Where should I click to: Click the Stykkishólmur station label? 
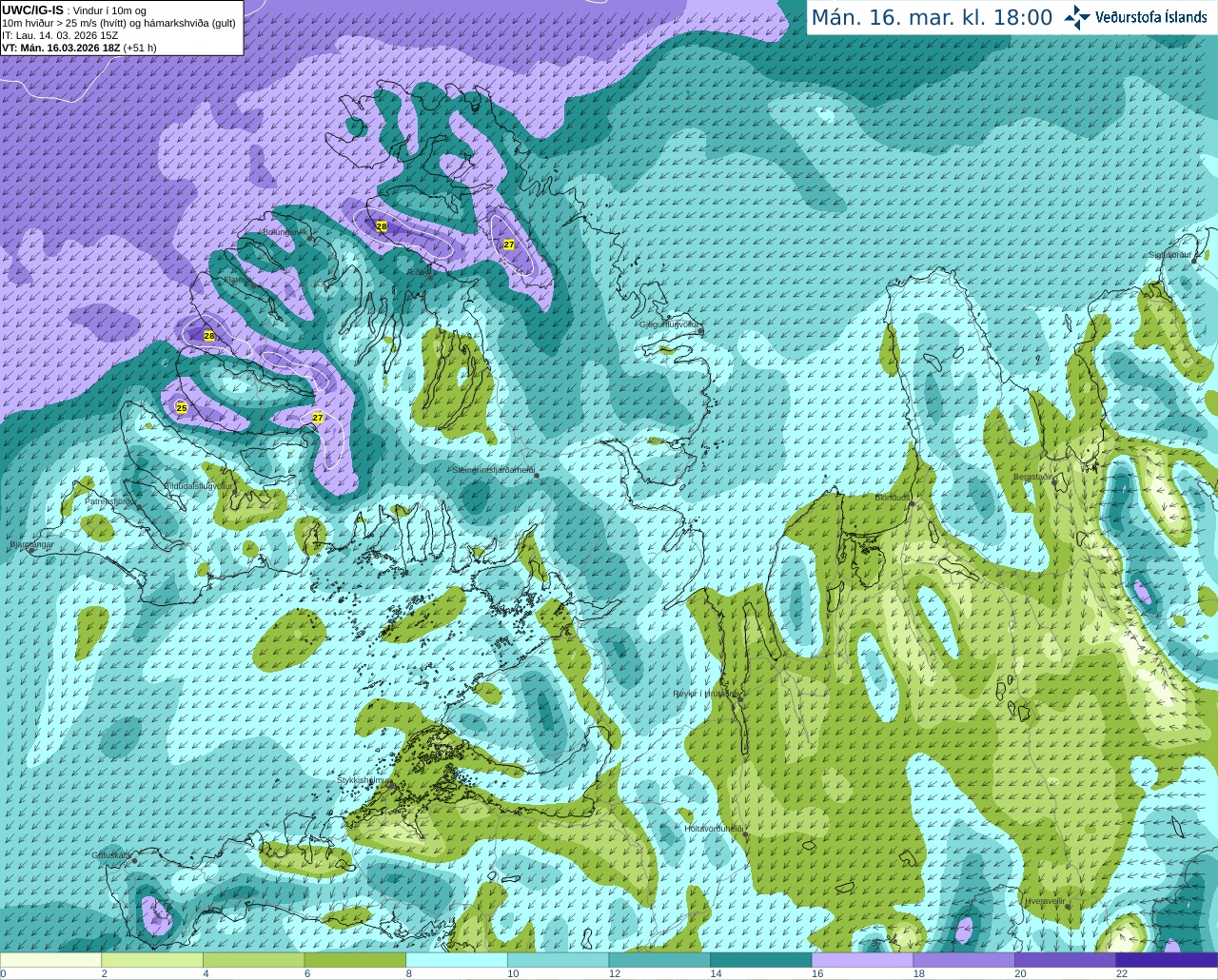click(x=362, y=780)
